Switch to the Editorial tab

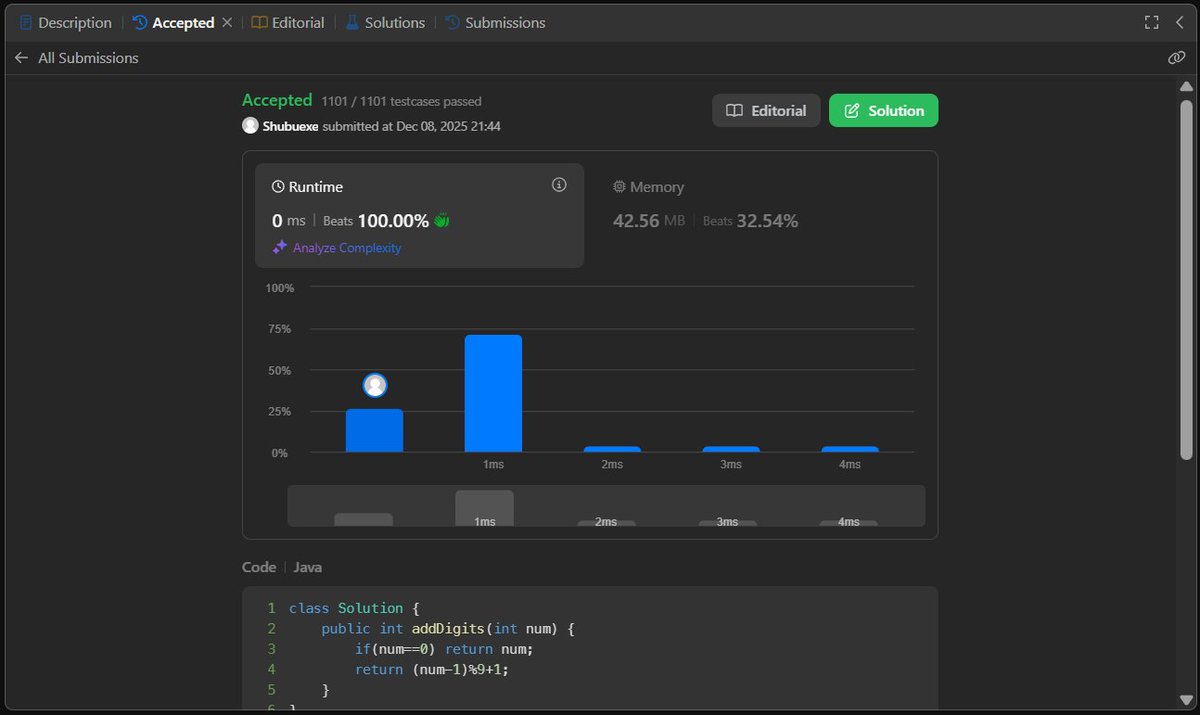288,22
